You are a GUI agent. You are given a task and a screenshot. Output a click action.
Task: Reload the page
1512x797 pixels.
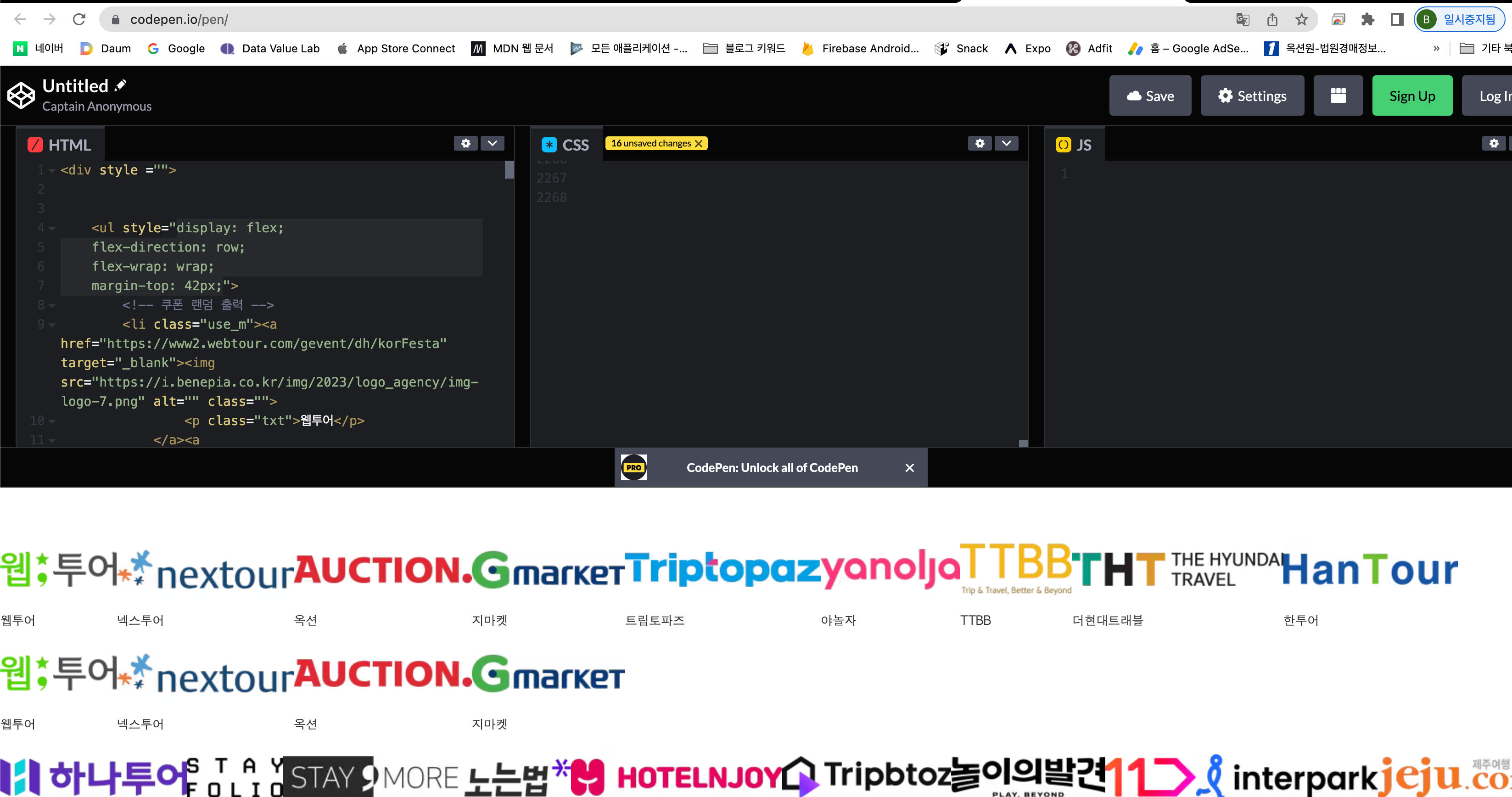pos(79,19)
